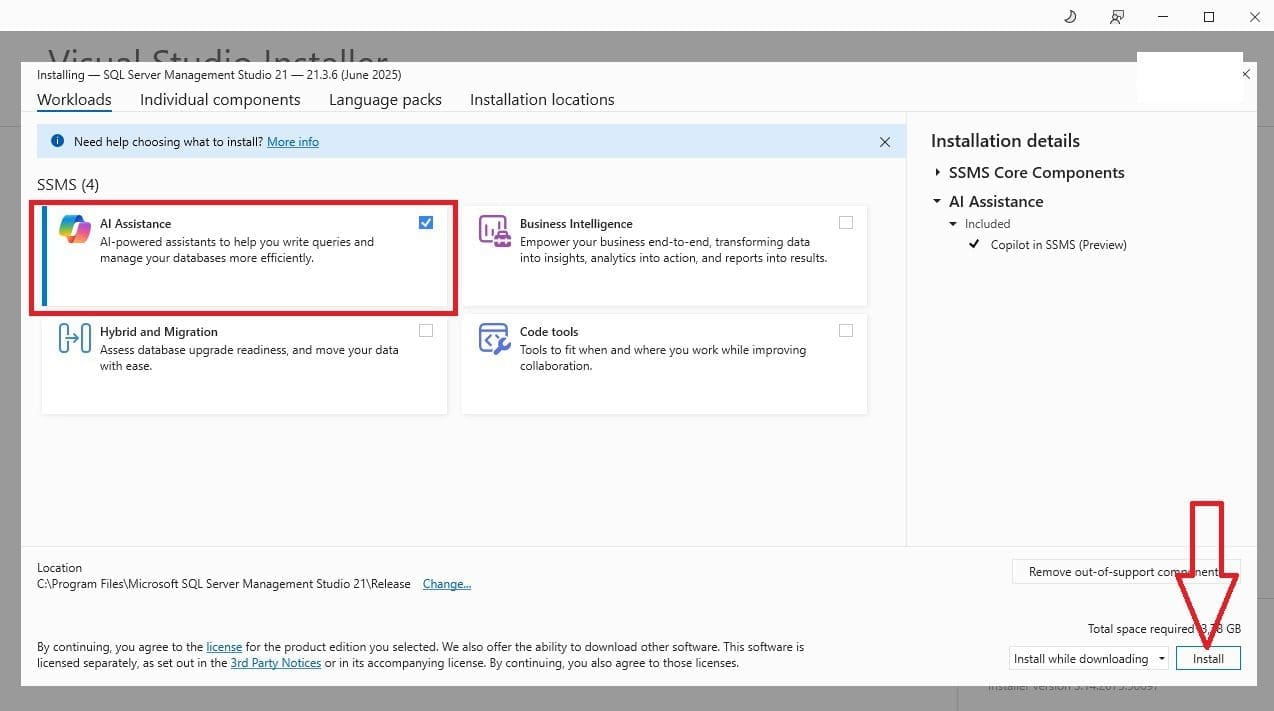Open the 'More info' link
Image resolution: width=1274 pixels, height=711 pixels.
(293, 142)
